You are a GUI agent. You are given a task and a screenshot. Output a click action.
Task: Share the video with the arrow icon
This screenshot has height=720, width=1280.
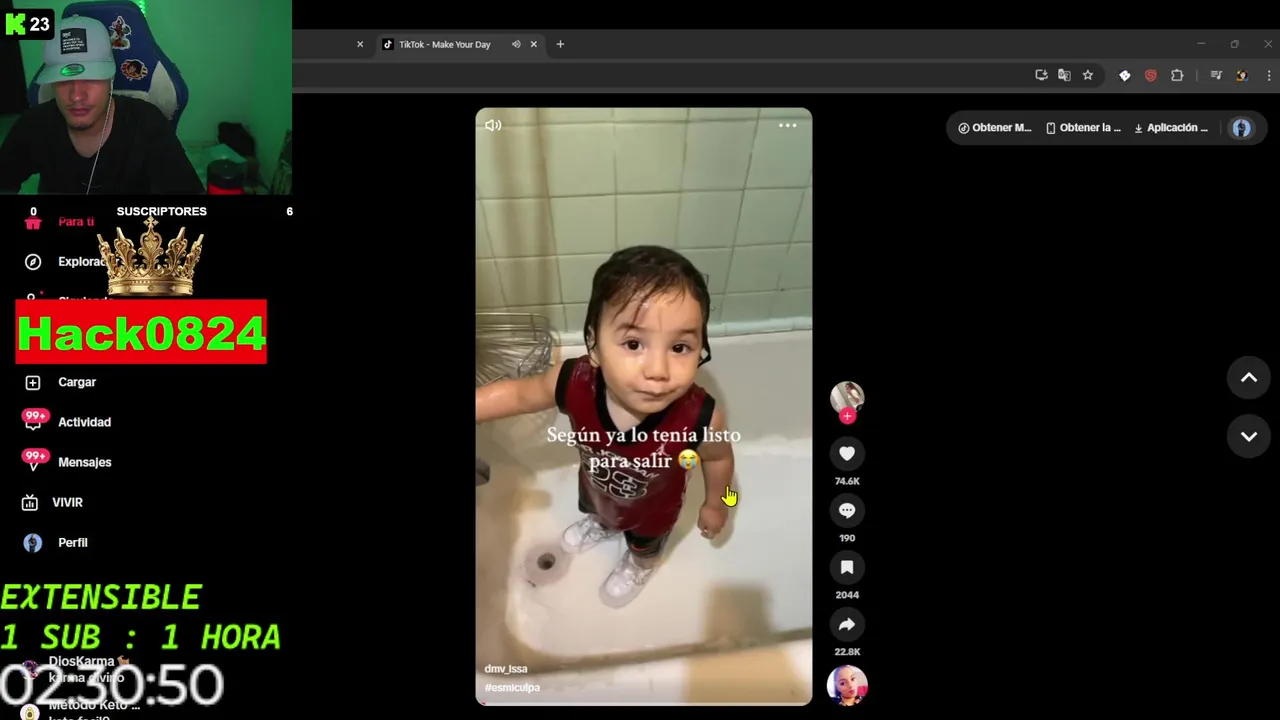(847, 625)
